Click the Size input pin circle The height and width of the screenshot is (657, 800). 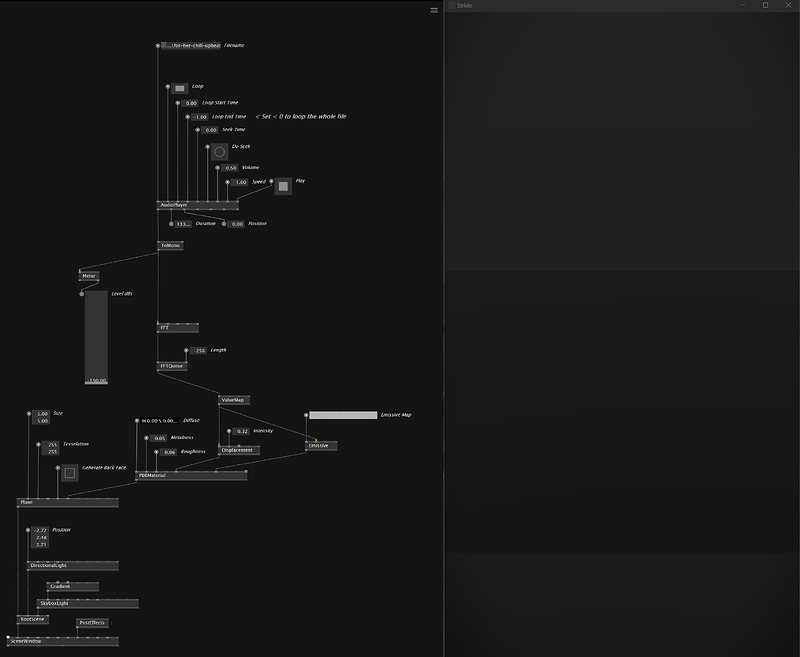pos(29,414)
